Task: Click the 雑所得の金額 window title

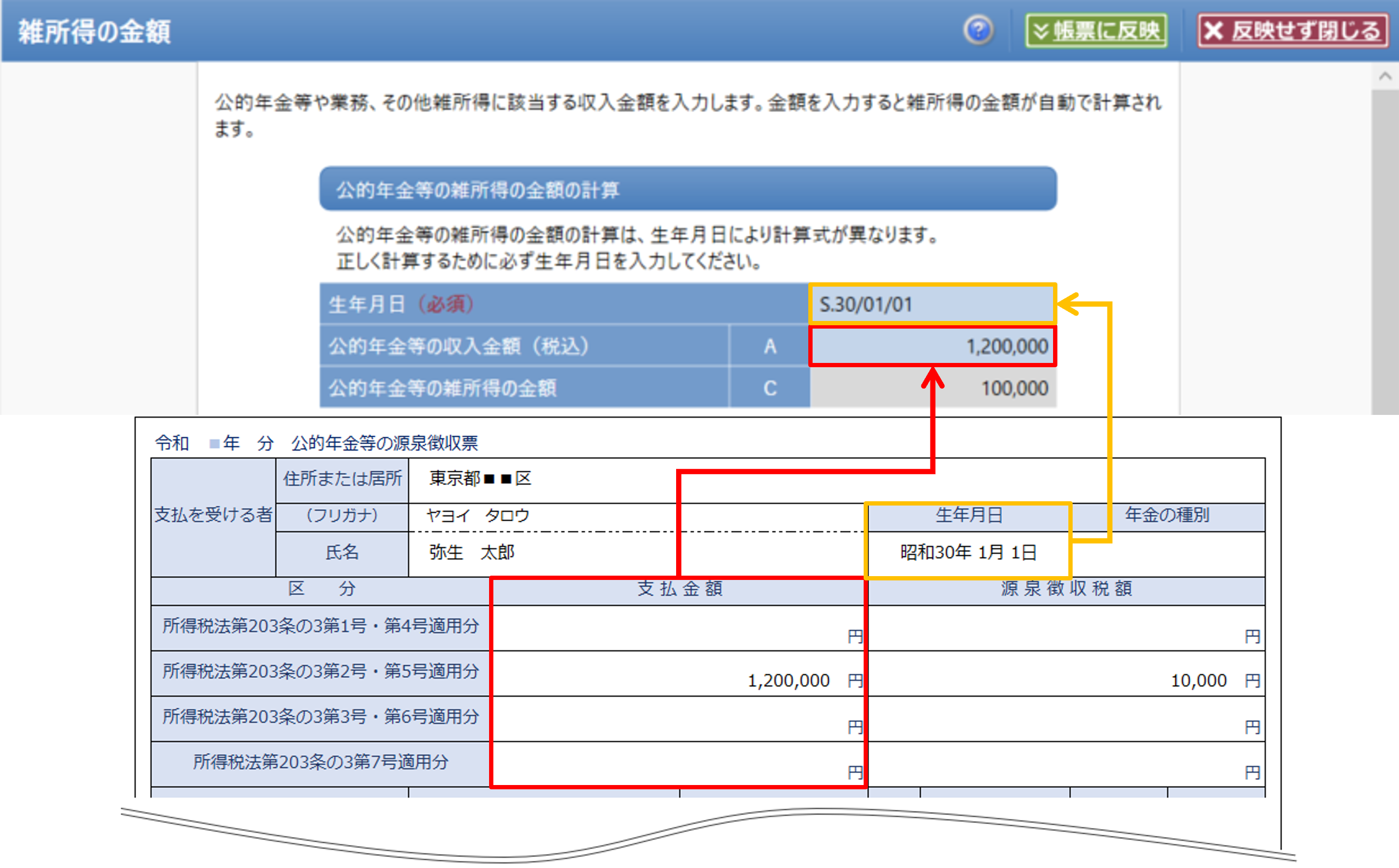Action: coord(95,31)
